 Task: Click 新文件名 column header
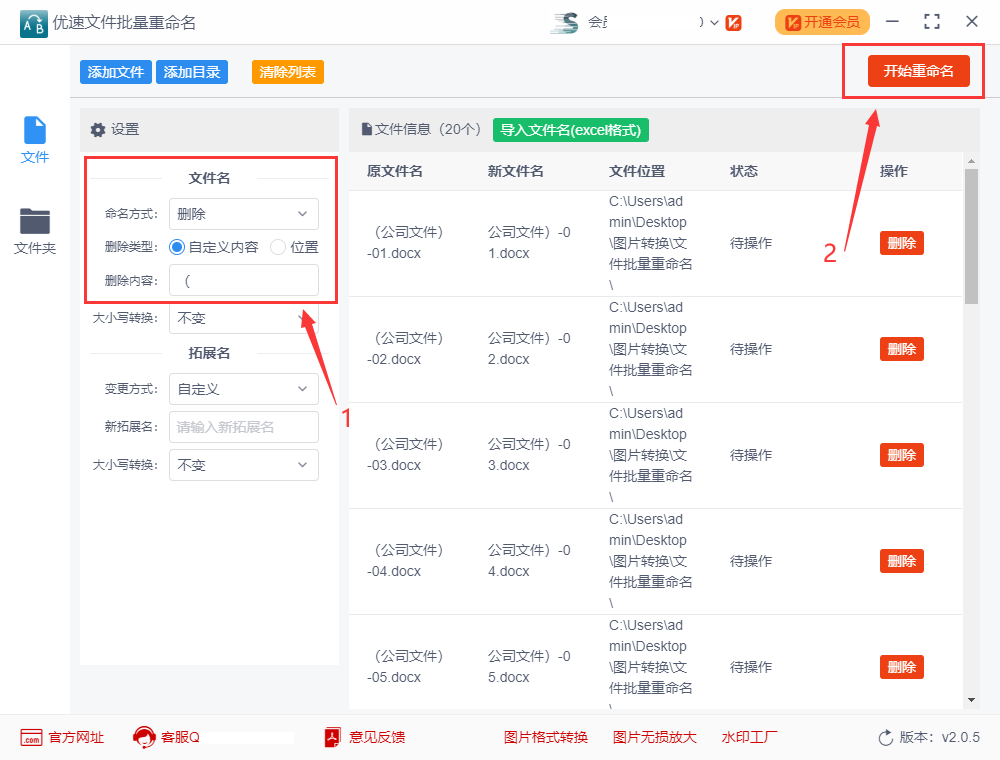[x=516, y=171]
